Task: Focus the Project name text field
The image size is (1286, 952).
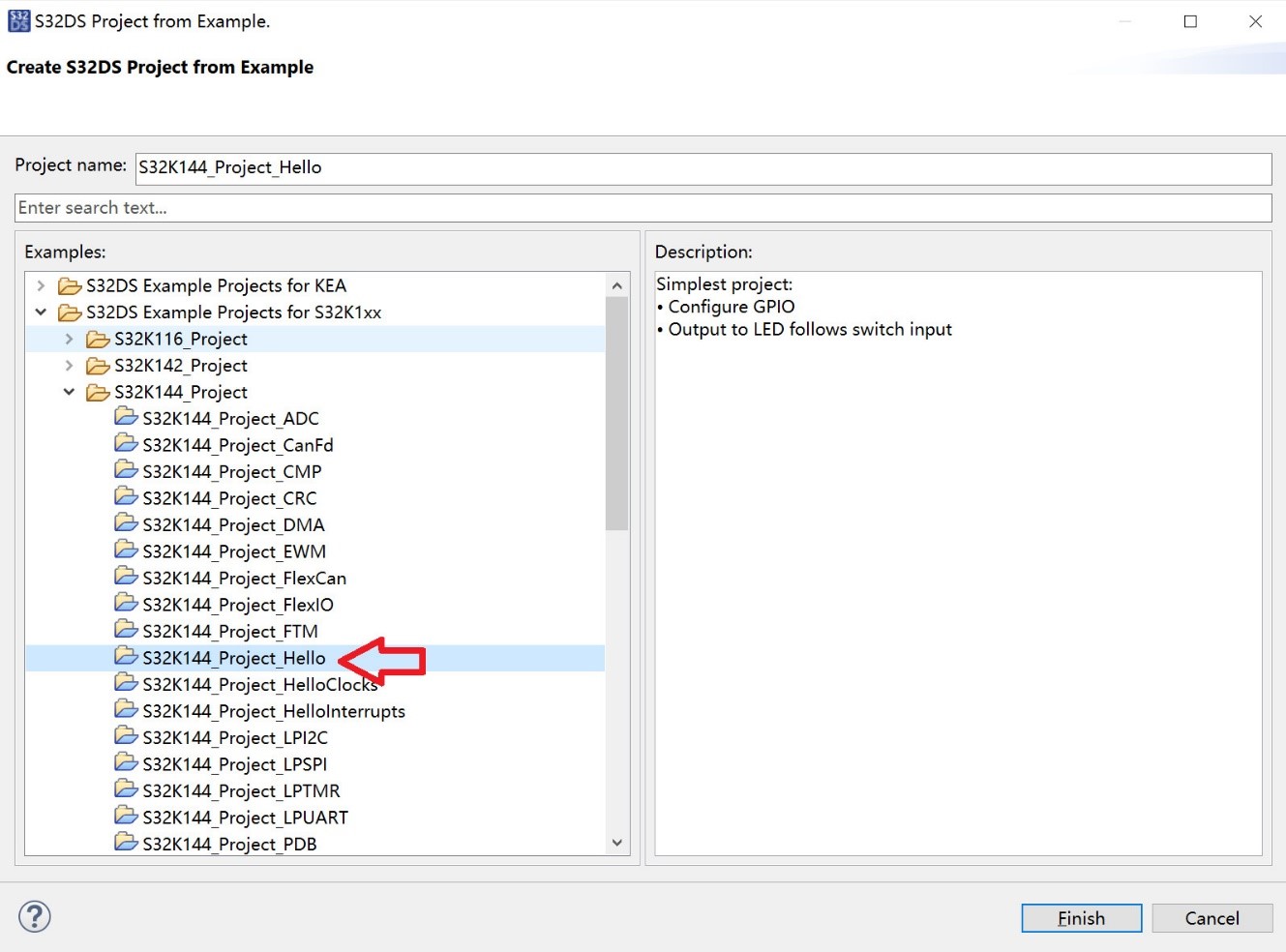Action: pos(703,168)
